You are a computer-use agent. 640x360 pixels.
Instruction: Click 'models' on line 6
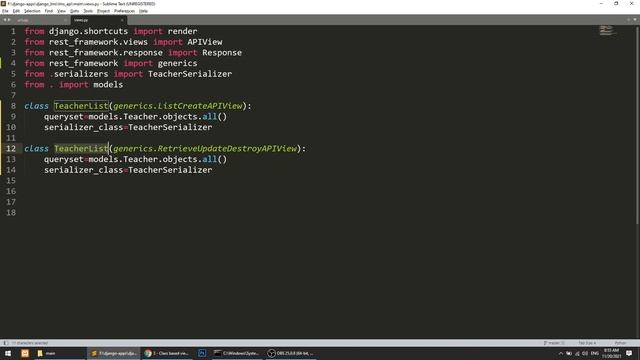click(108, 84)
